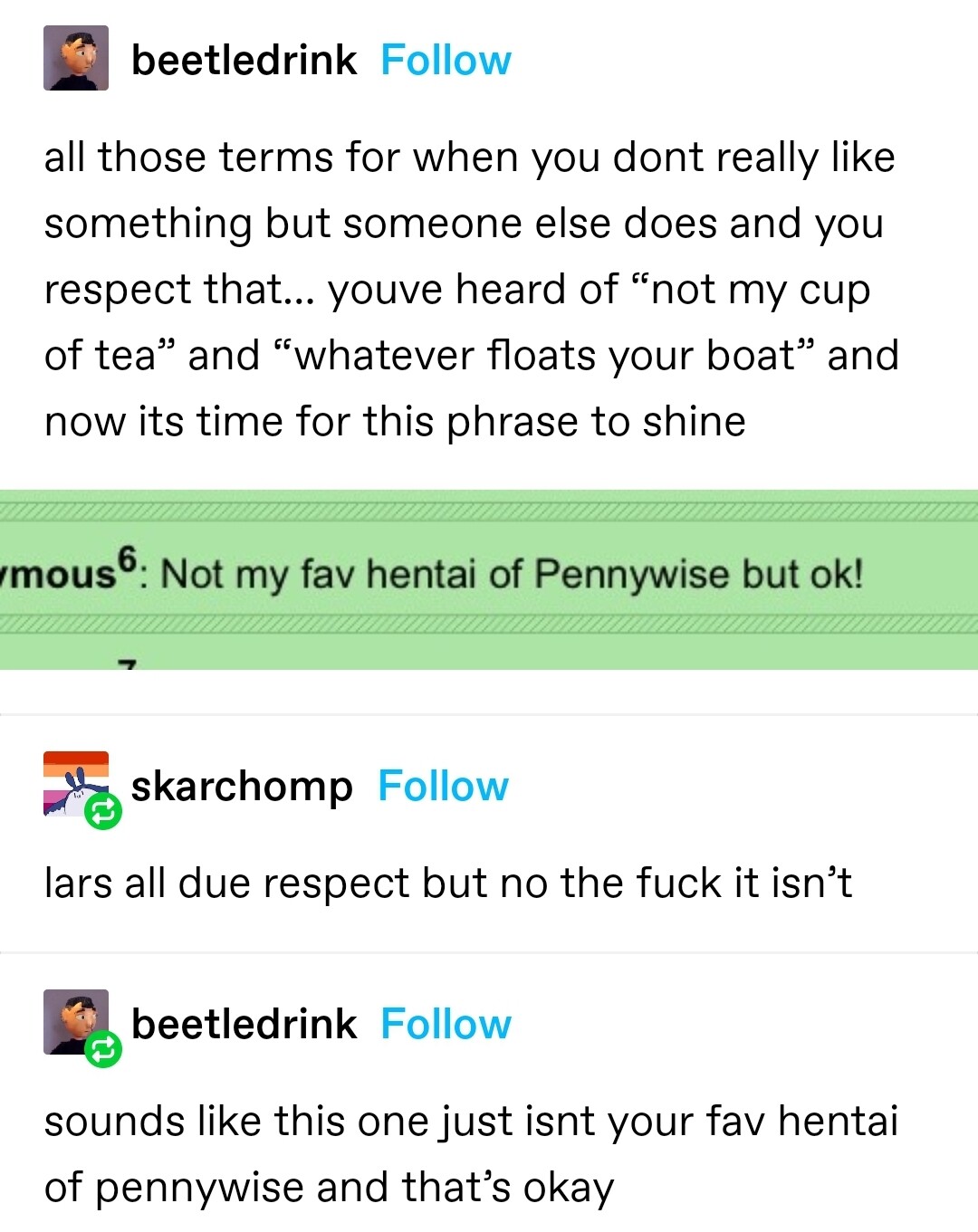The image size is (978, 1232).
Task: Click the hatched divider above the green comment
Action: 489,514
